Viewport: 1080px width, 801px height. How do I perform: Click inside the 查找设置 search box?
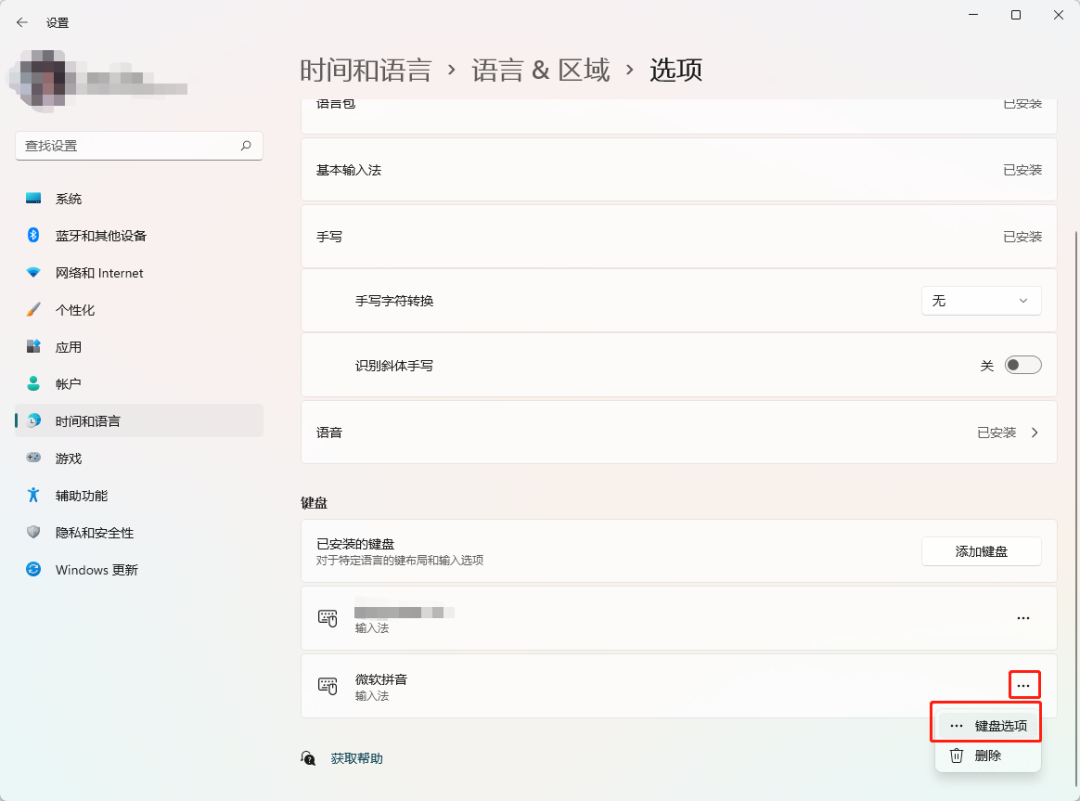click(x=139, y=146)
